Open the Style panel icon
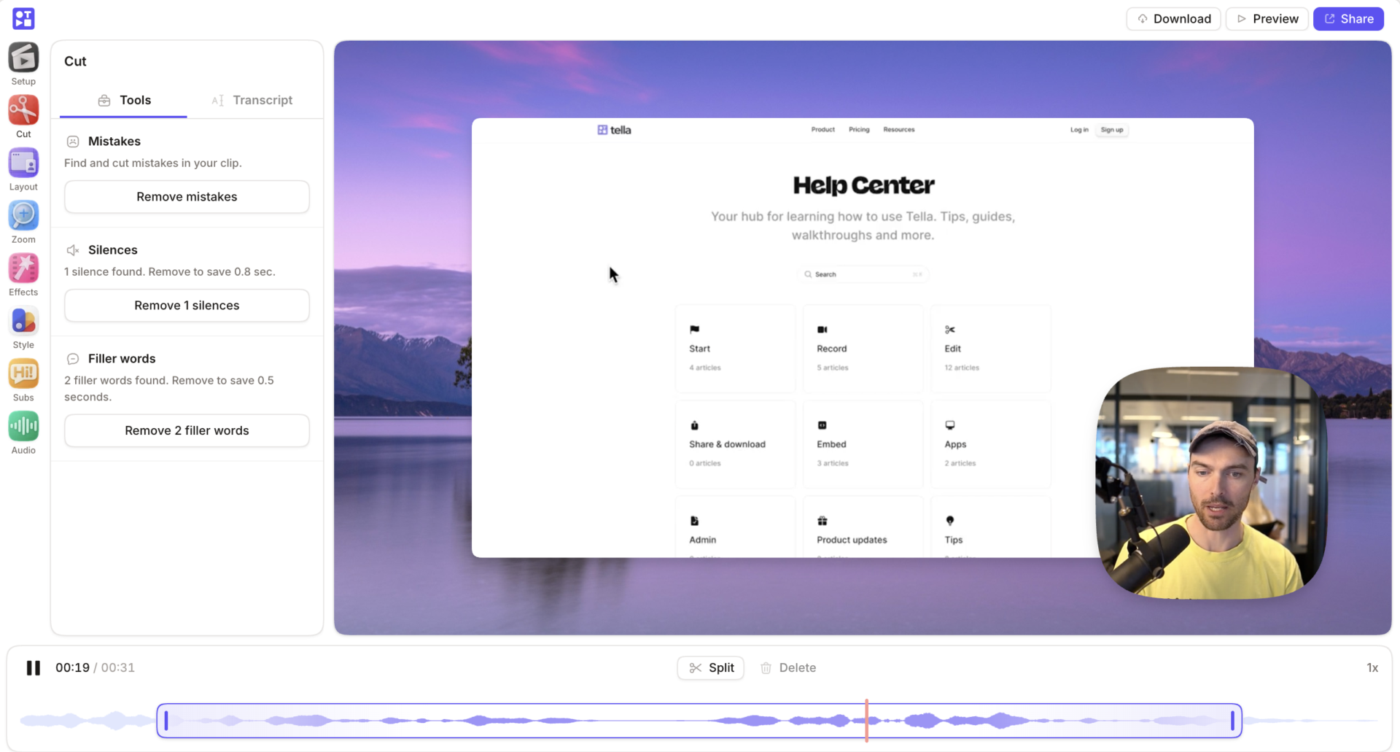Image resolution: width=1400 pixels, height=752 pixels. tap(23, 321)
